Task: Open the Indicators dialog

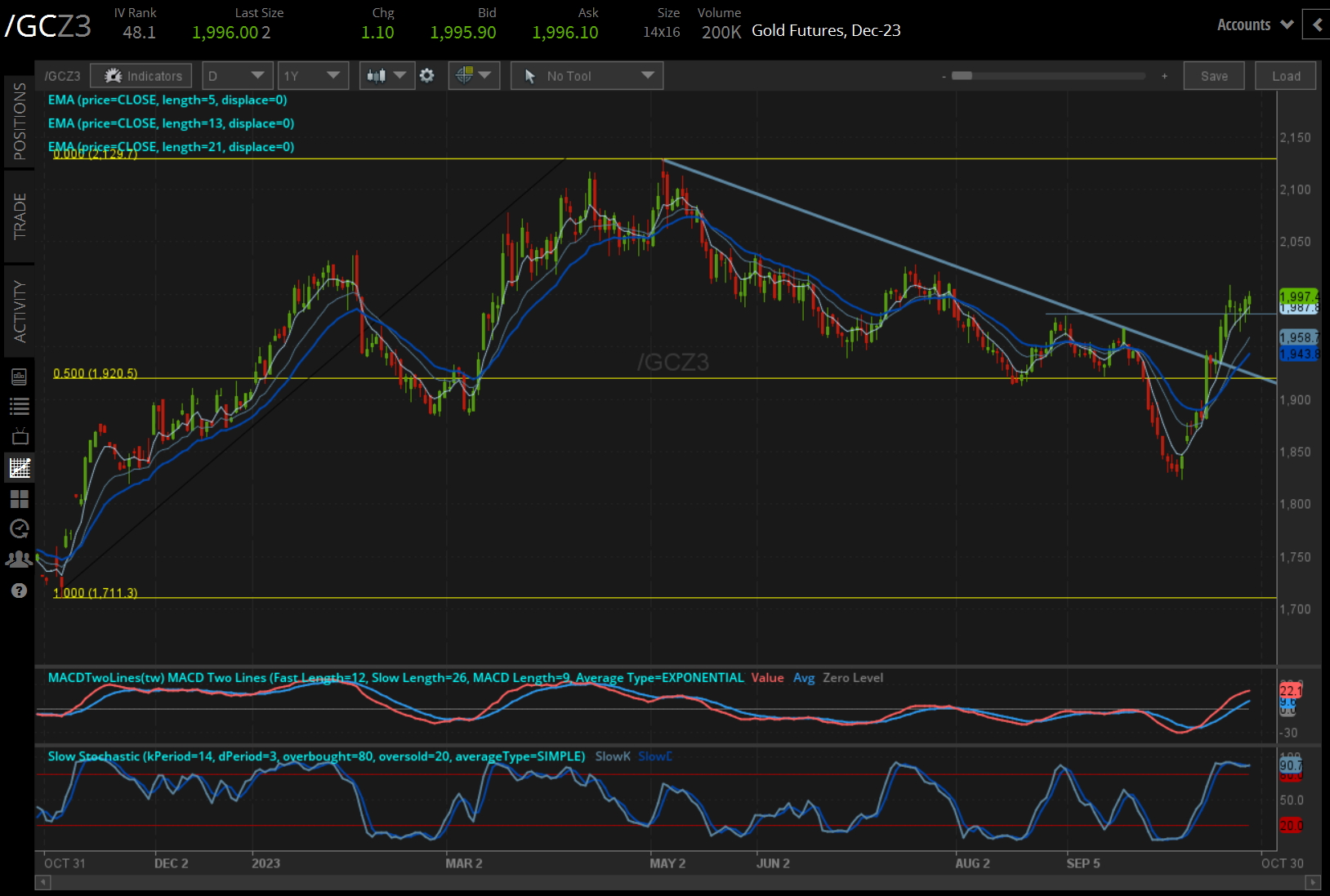Action: pos(141,75)
